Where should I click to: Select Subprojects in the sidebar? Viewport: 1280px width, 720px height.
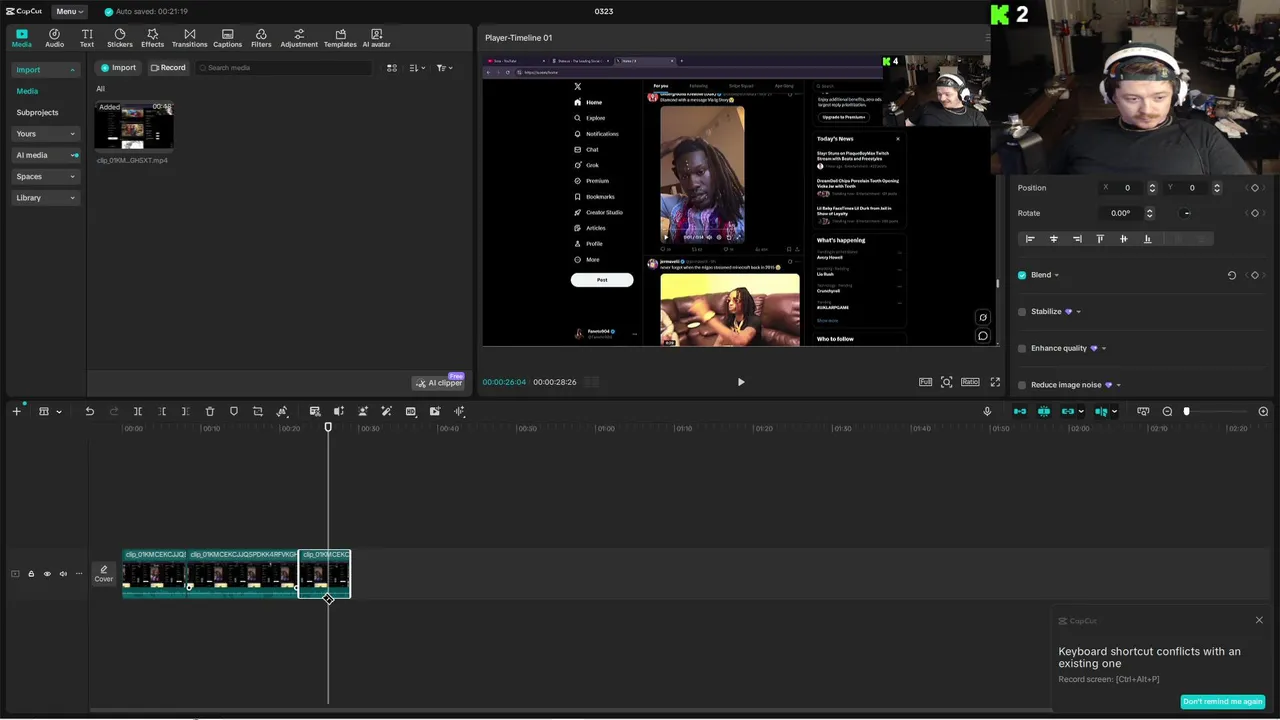pos(37,113)
